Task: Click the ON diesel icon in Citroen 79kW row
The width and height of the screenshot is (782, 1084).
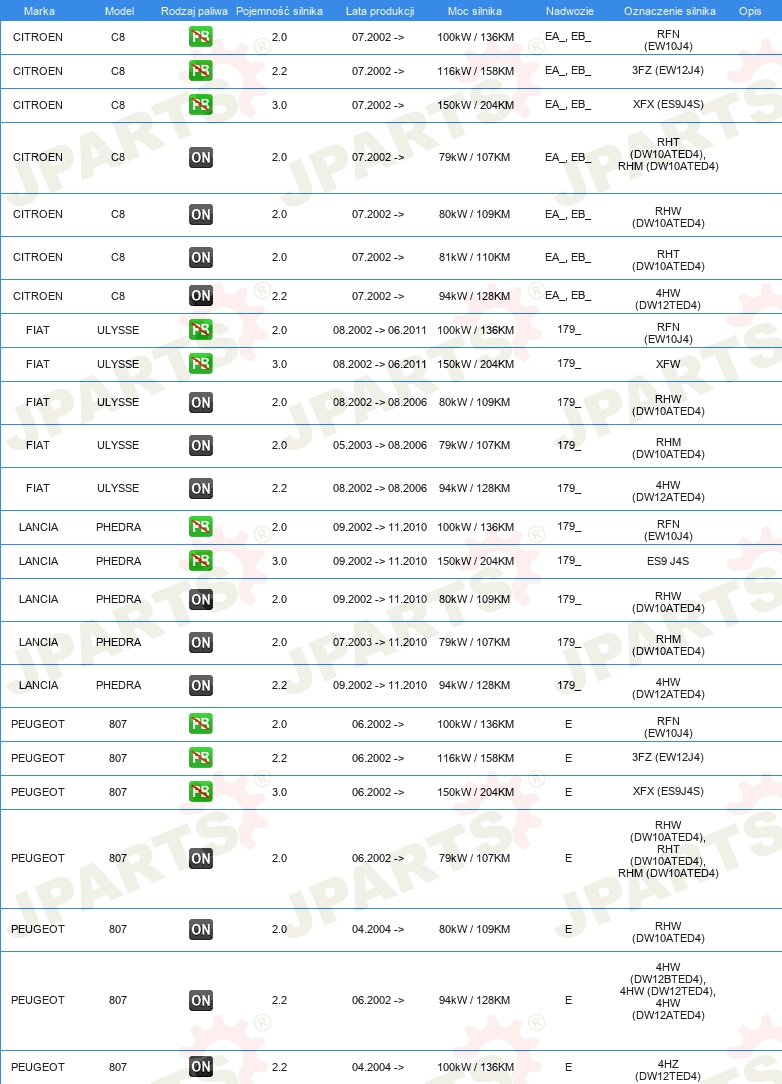Action: (201, 158)
